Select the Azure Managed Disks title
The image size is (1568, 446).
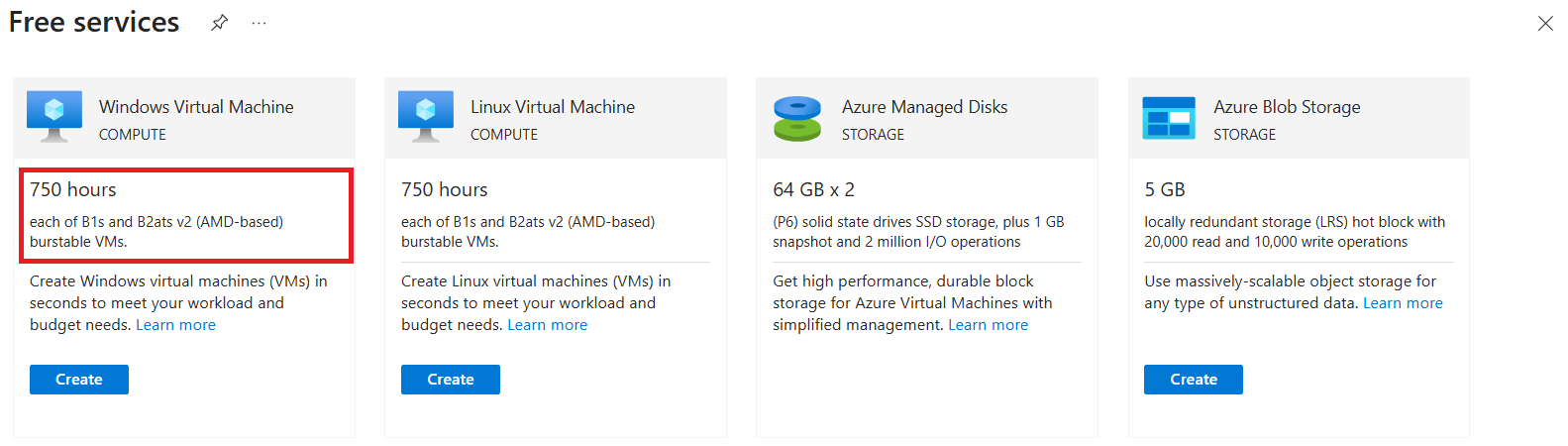[x=924, y=107]
